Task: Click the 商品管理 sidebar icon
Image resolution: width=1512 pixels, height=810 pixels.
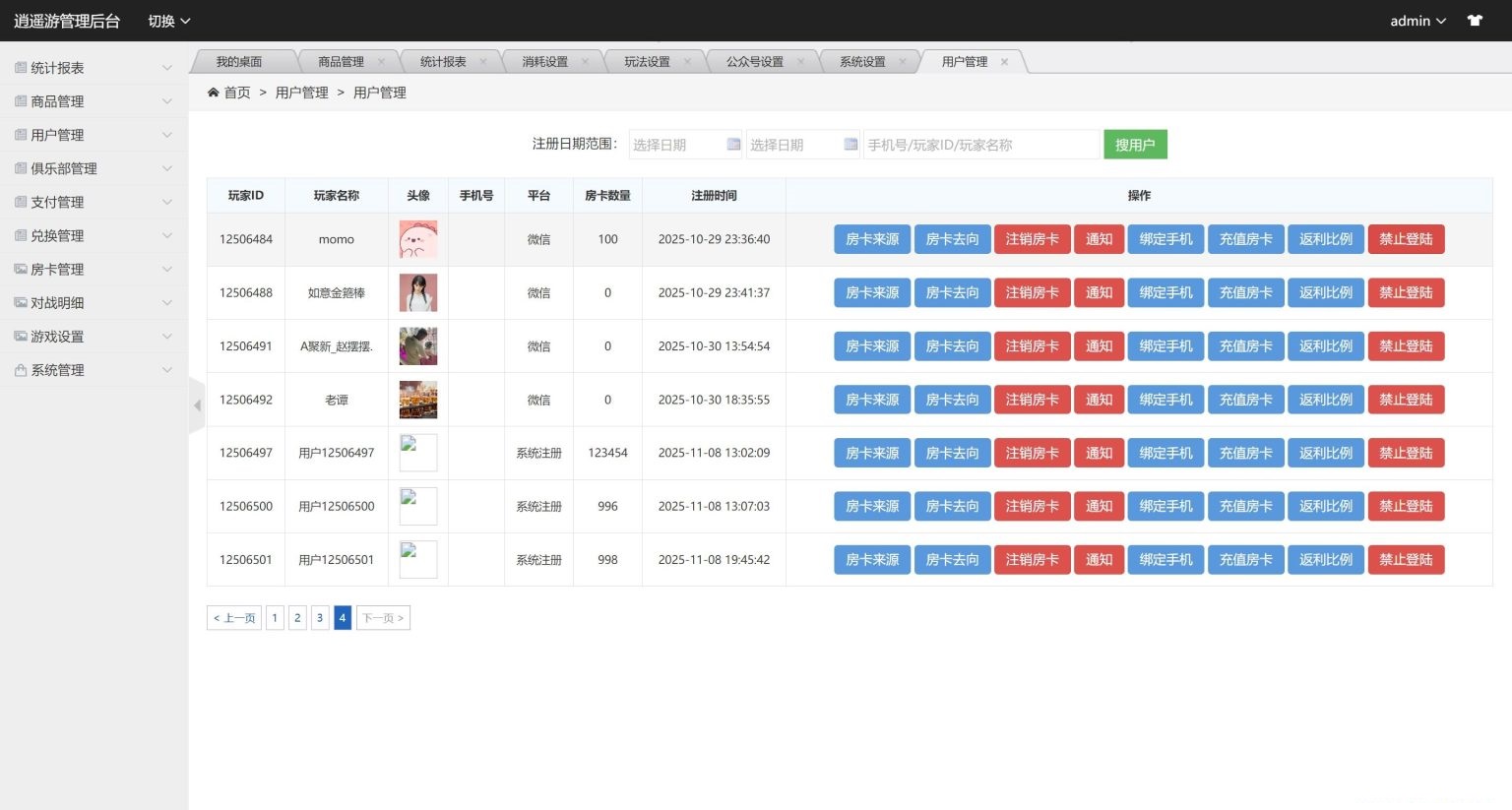Action: point(19,100)
